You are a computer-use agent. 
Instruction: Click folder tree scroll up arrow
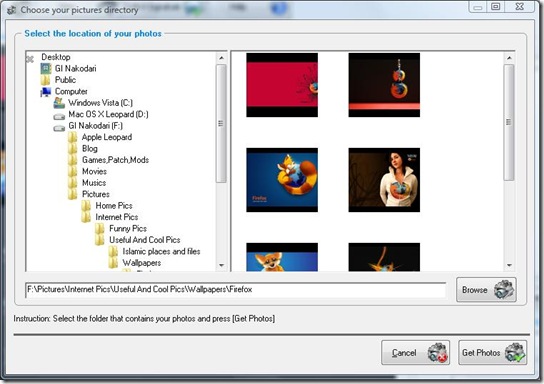click(x=221, y=58)
